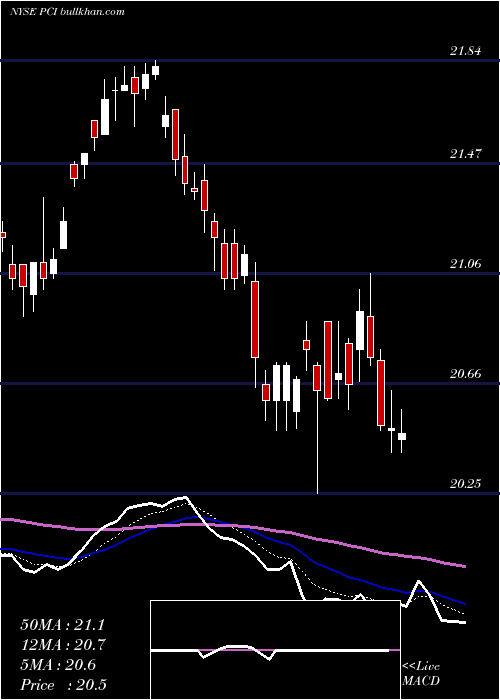The image size is (500, 700).
Task: Click the 21.47 price level label
Action: 466,154
